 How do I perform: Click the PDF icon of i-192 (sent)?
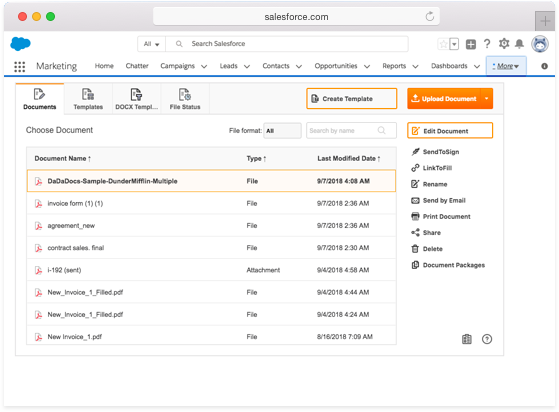pos(39,271)
